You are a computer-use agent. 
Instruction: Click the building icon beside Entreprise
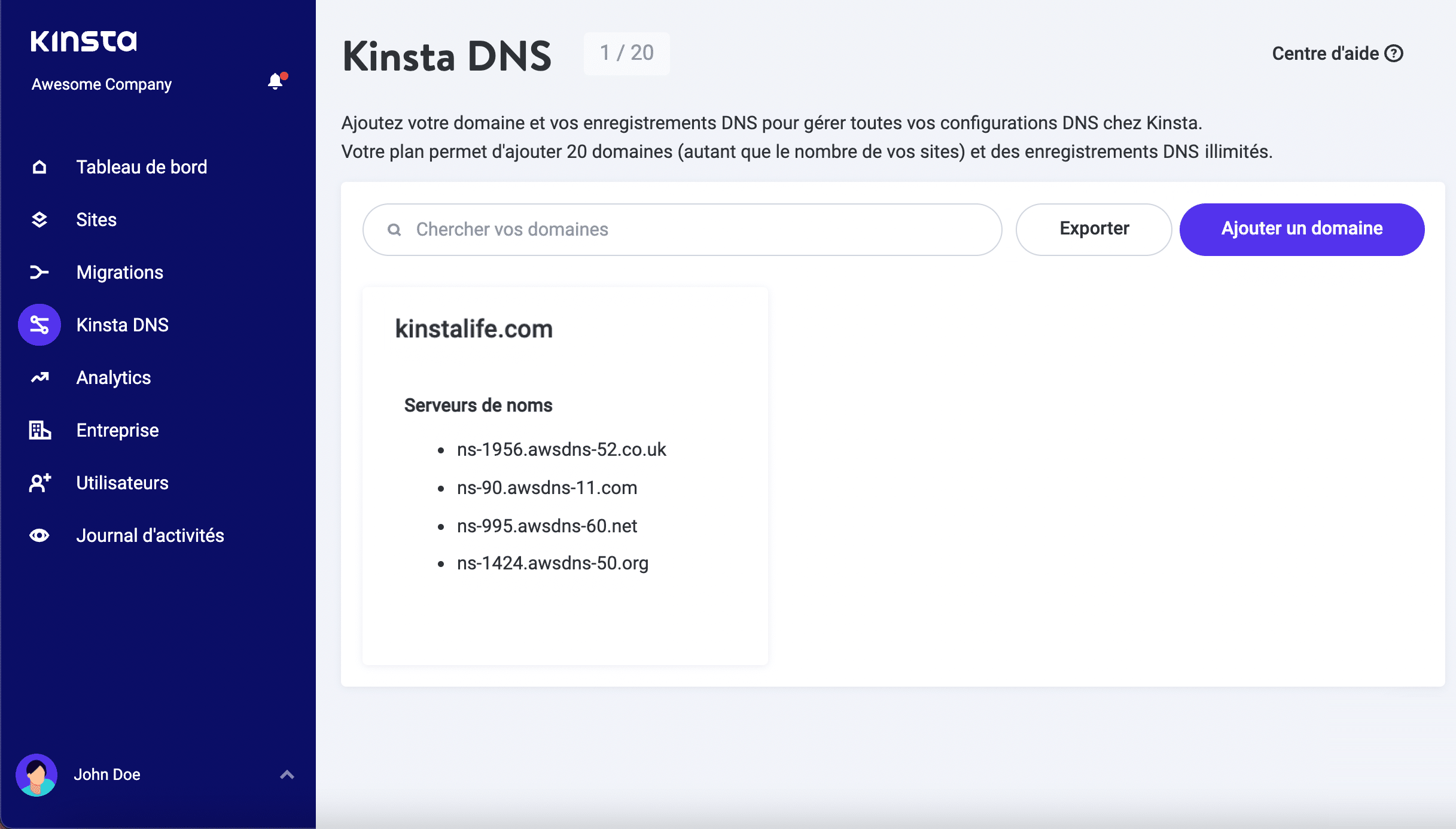(x=39, y=430)
